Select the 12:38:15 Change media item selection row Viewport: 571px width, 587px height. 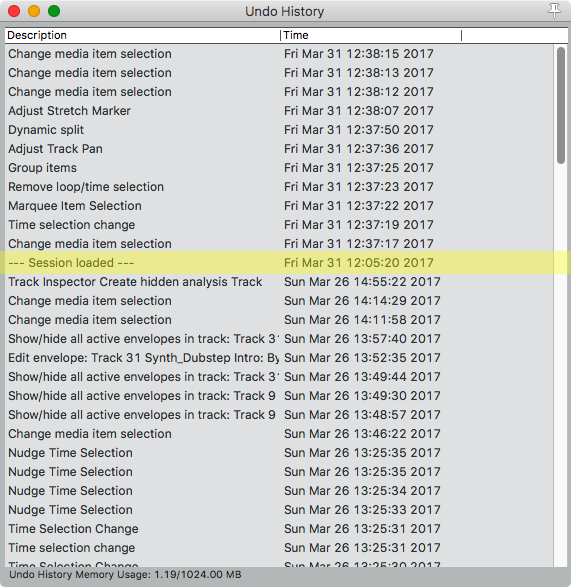coord(279,54)
